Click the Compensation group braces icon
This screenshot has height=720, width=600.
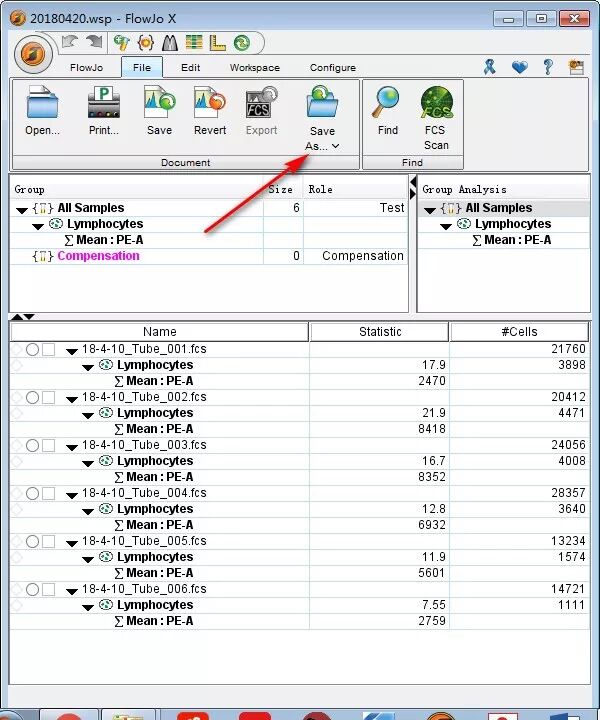click(x=43, y=256)
